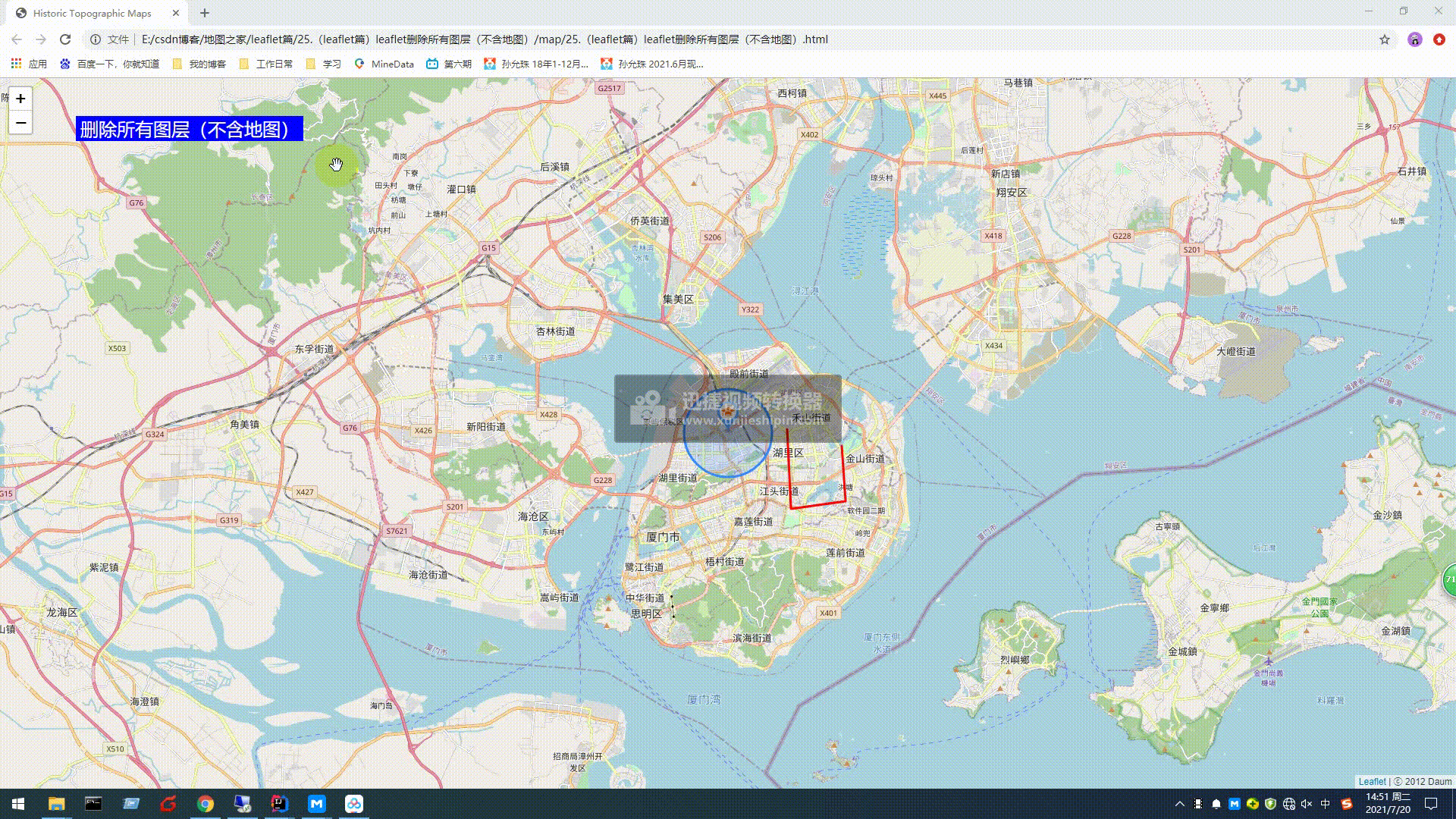
Task: Click 删除所有图层（不含地图）button
Action: 190,128
